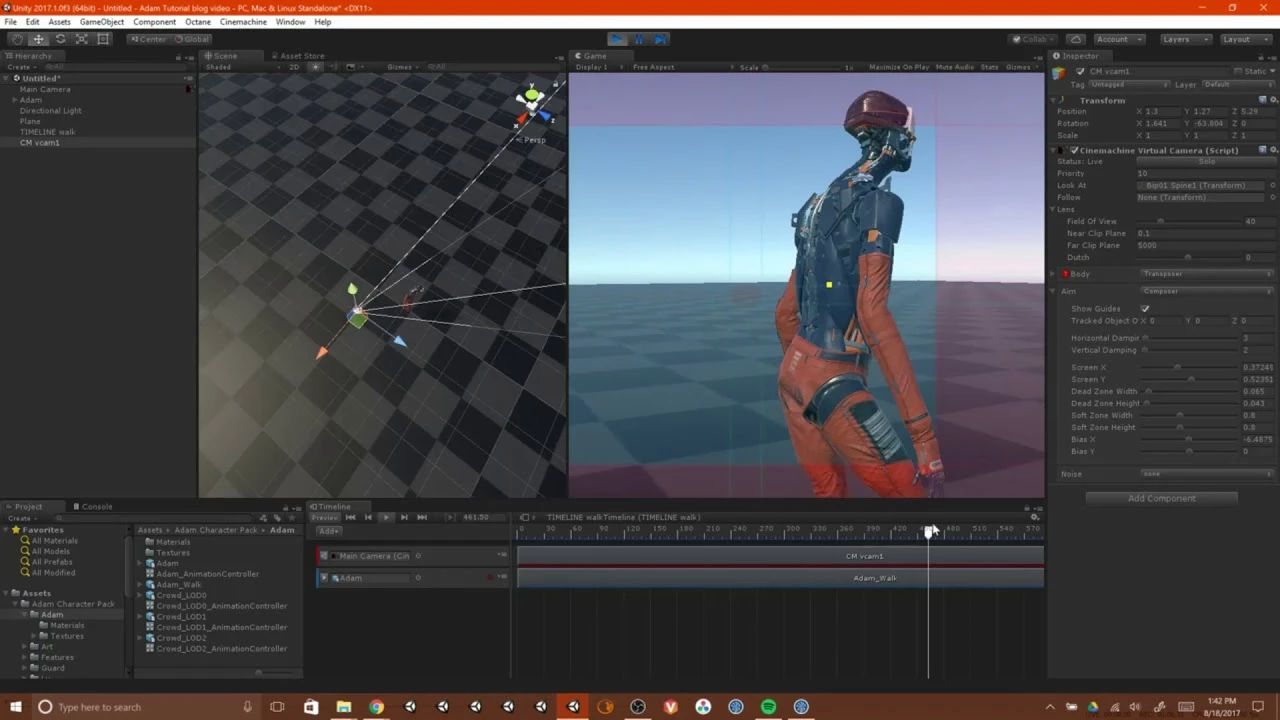Step to next timeline frame
The height and width of the screenshot is (720, 1280).
tap(404, 517)
